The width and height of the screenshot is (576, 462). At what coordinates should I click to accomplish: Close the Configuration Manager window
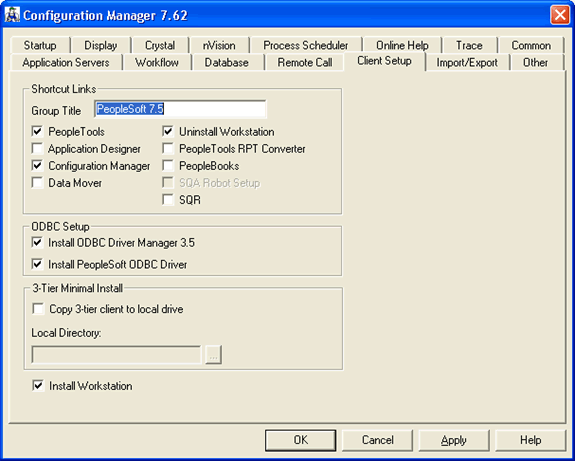(560, 15)
